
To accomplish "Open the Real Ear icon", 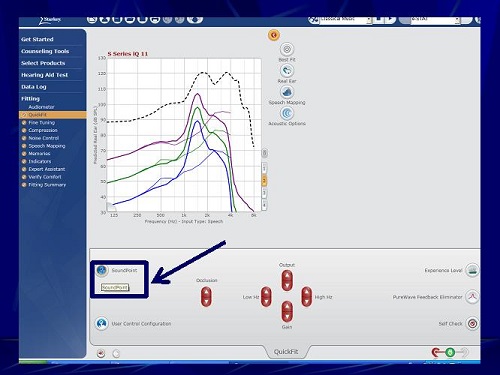I will [x=287, y=70].
